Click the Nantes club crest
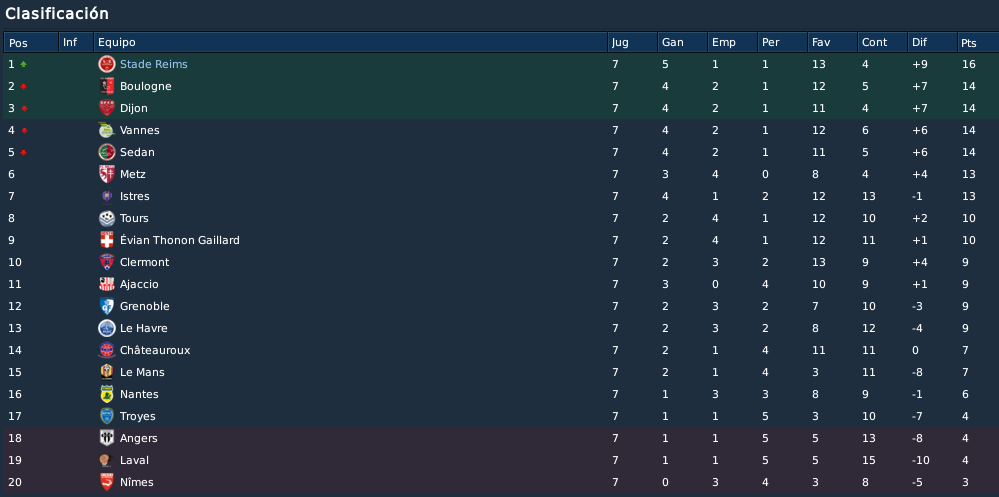This screenshot has width=999, height=497. (106, 394)
